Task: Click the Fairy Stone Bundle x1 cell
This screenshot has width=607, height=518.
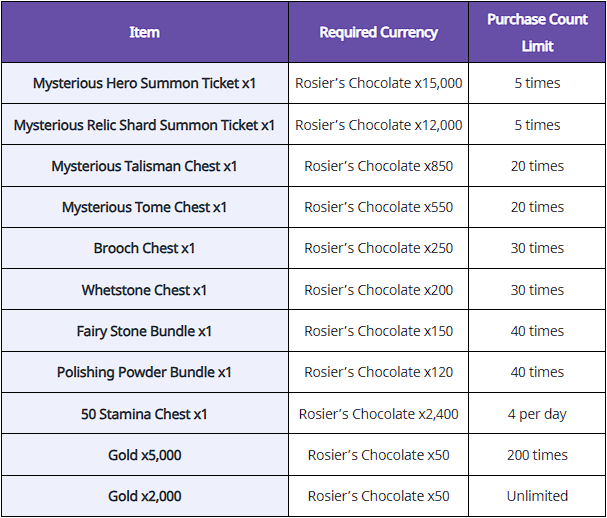Action: pos(145,331)
